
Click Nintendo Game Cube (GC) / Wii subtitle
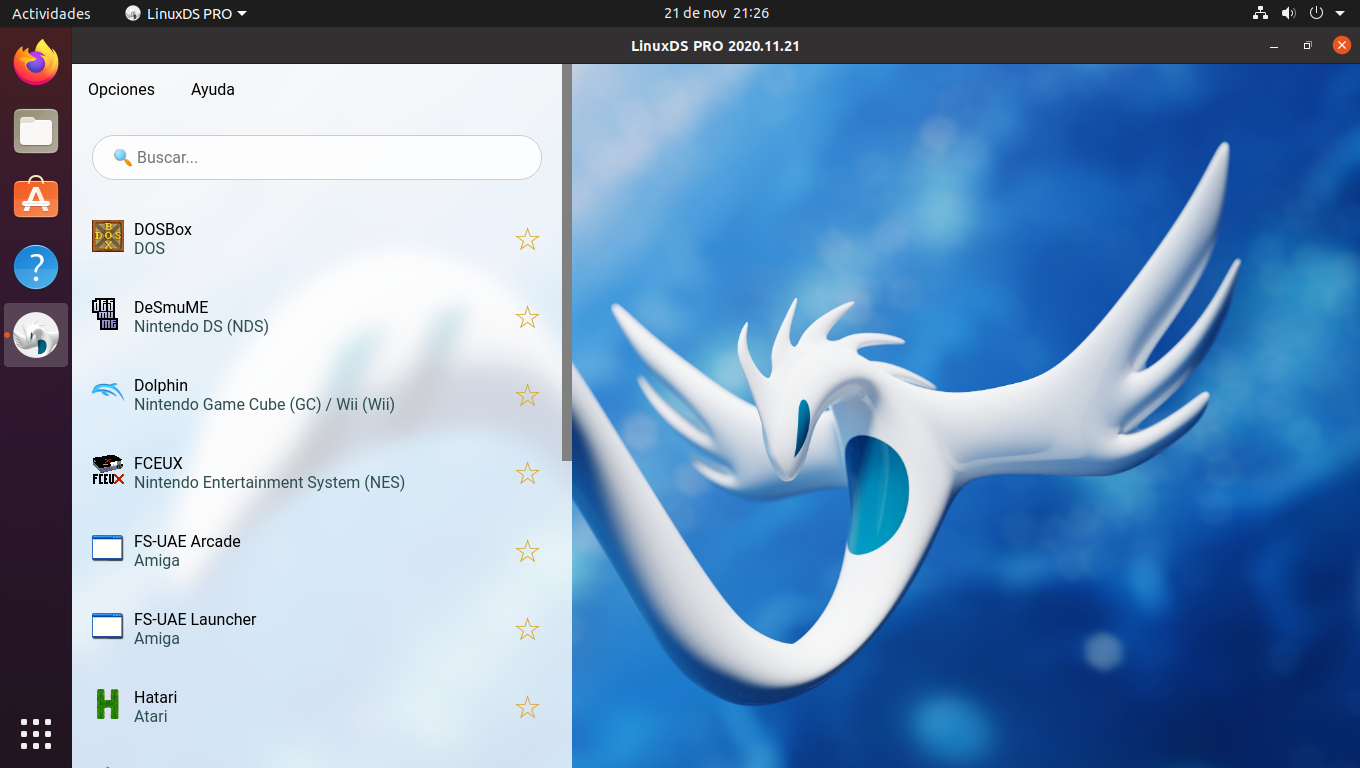coord(264,404)
